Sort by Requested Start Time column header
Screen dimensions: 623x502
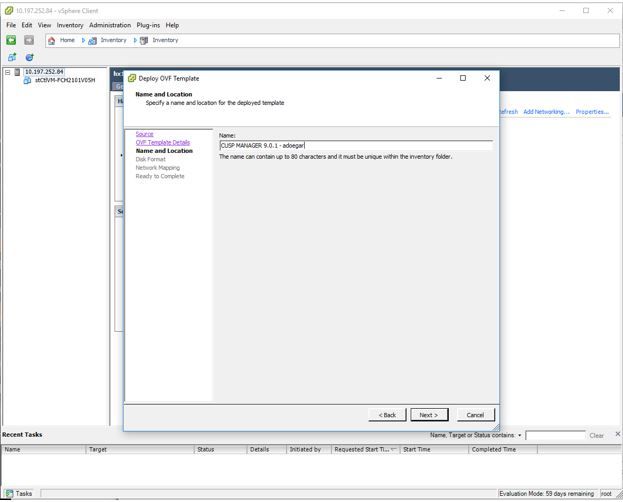pyautogui.click(x=366, y=450)
